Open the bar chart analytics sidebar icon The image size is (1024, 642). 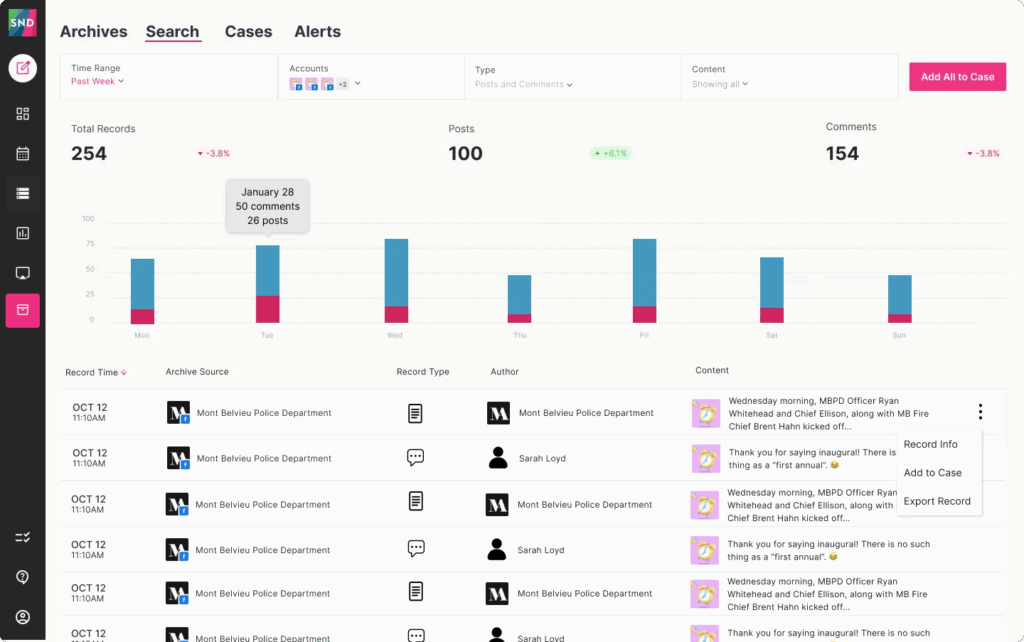point(22,233)
